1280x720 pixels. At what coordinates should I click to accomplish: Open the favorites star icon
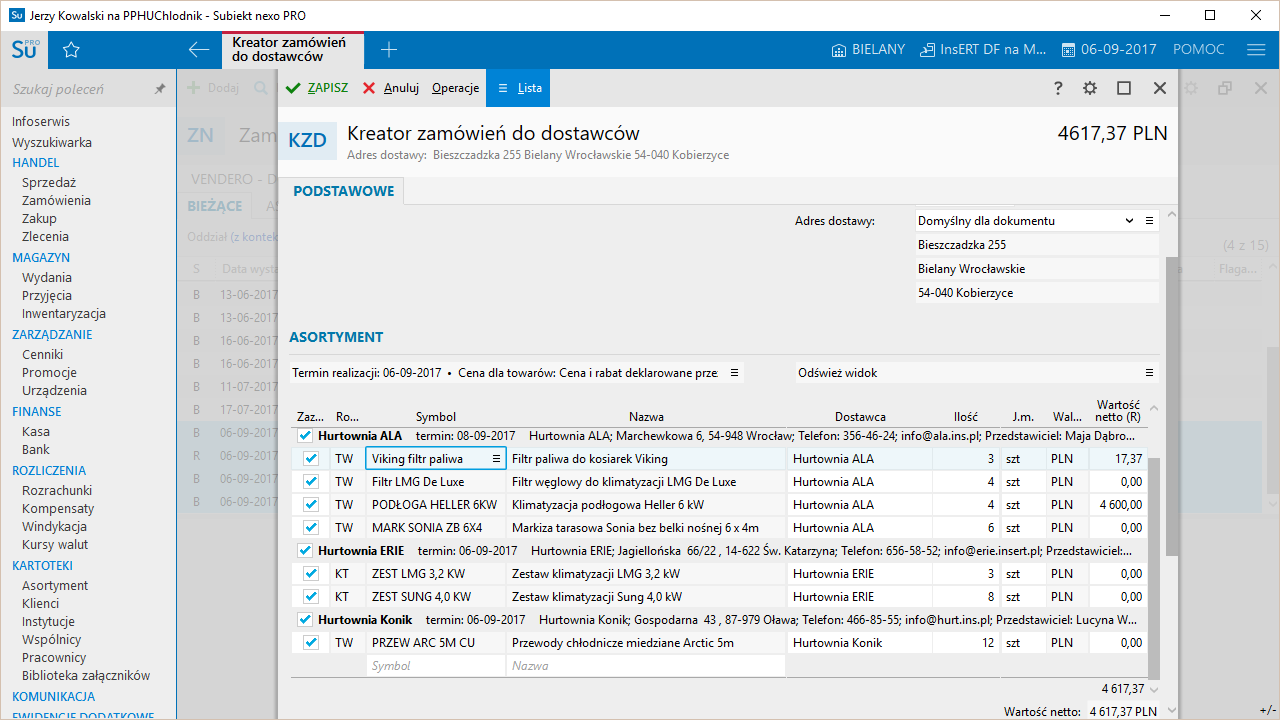(x=71, y=50)
